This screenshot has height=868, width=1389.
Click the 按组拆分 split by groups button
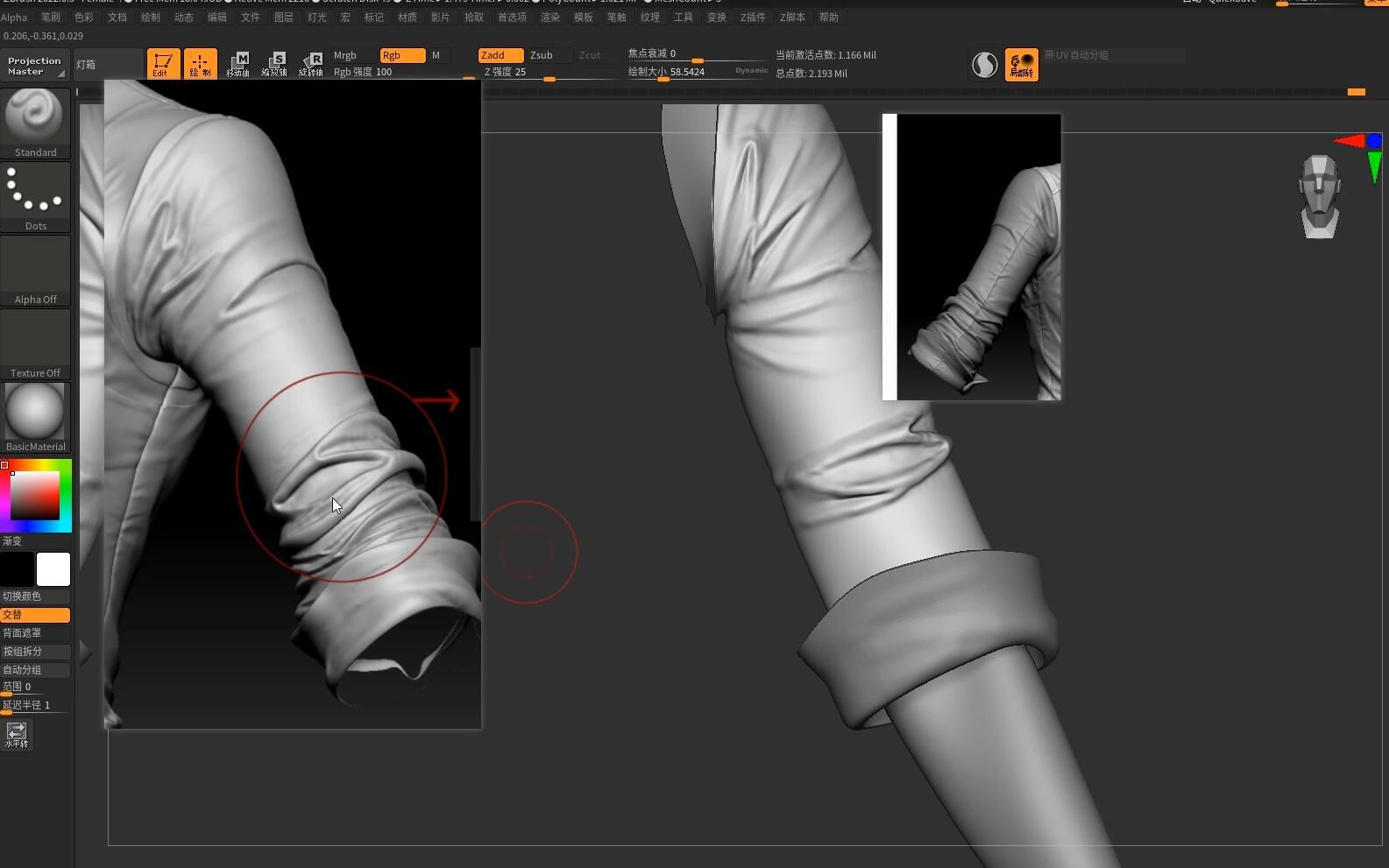(35, 651)
